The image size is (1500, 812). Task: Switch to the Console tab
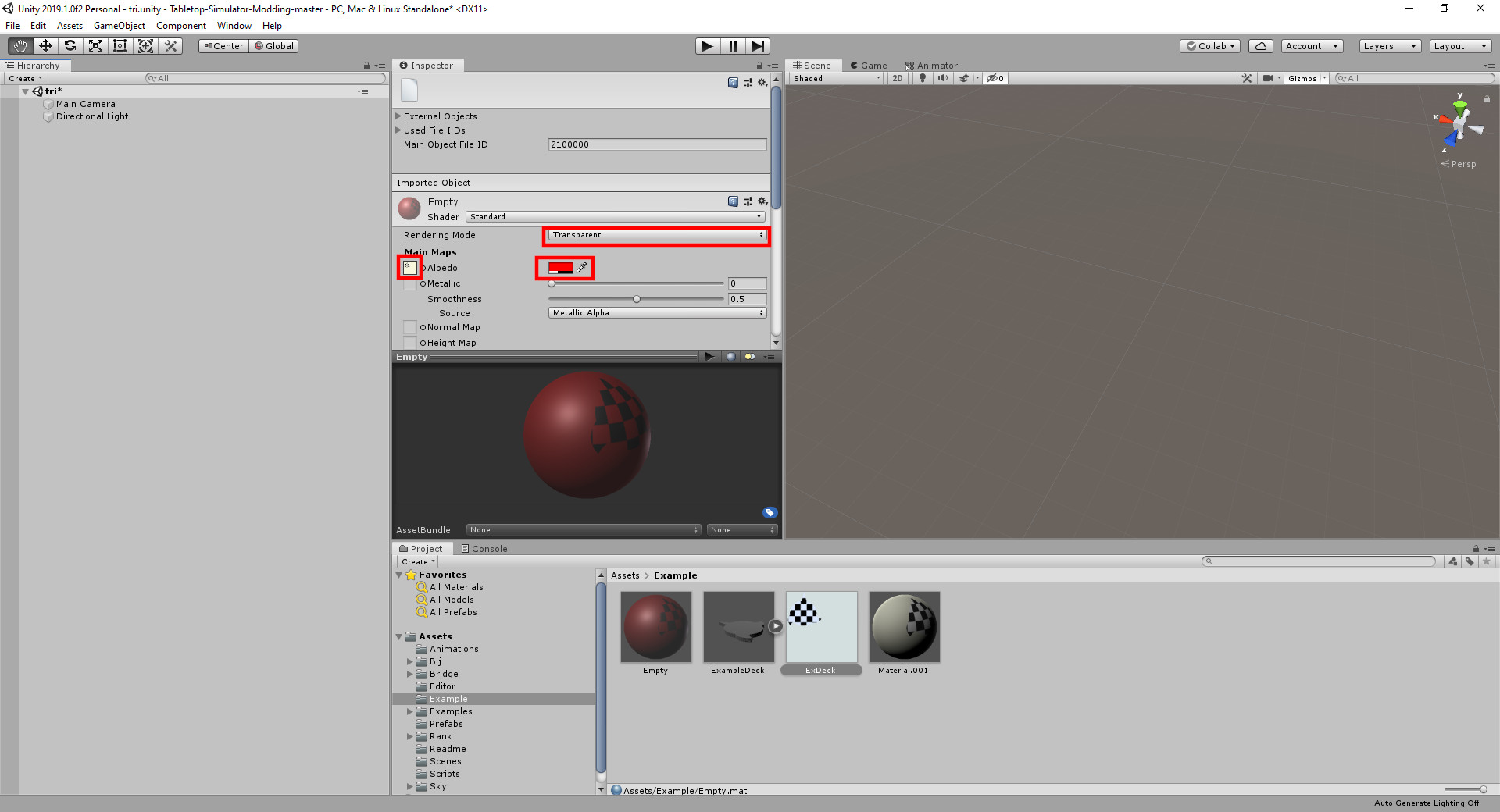click(484, 549)
